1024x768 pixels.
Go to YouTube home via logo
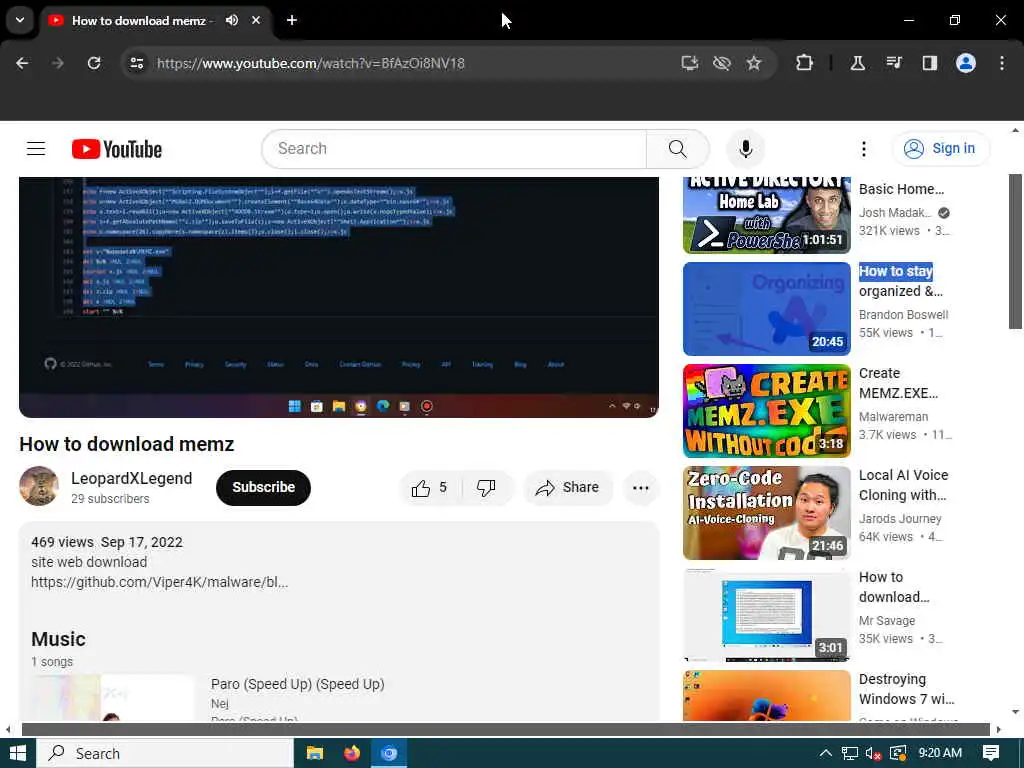[x=117, y=149]
